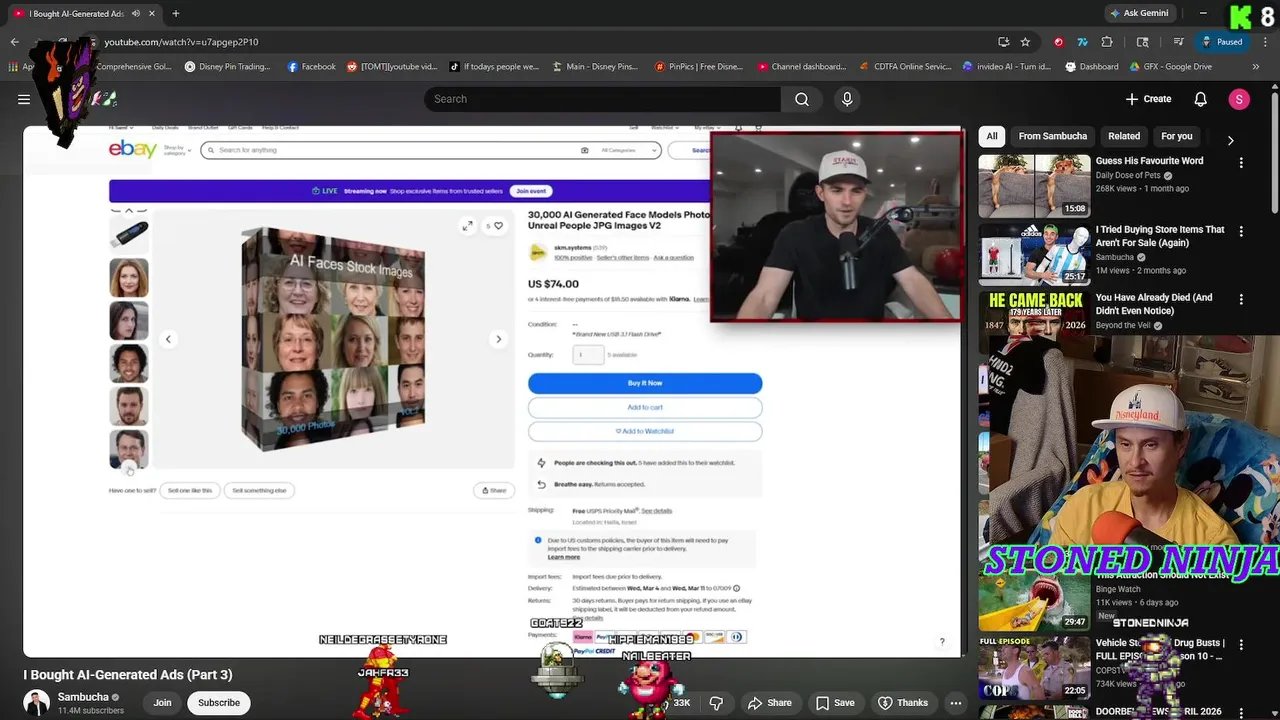Open the Sambucha channel name link

[83, 697]
